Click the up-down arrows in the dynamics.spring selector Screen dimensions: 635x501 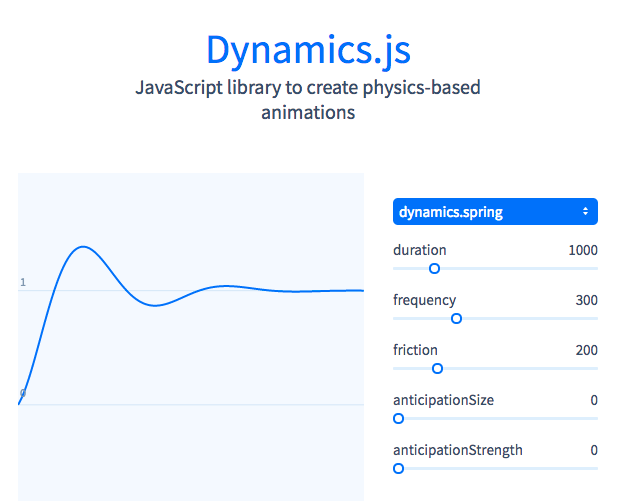coord(585,211)
